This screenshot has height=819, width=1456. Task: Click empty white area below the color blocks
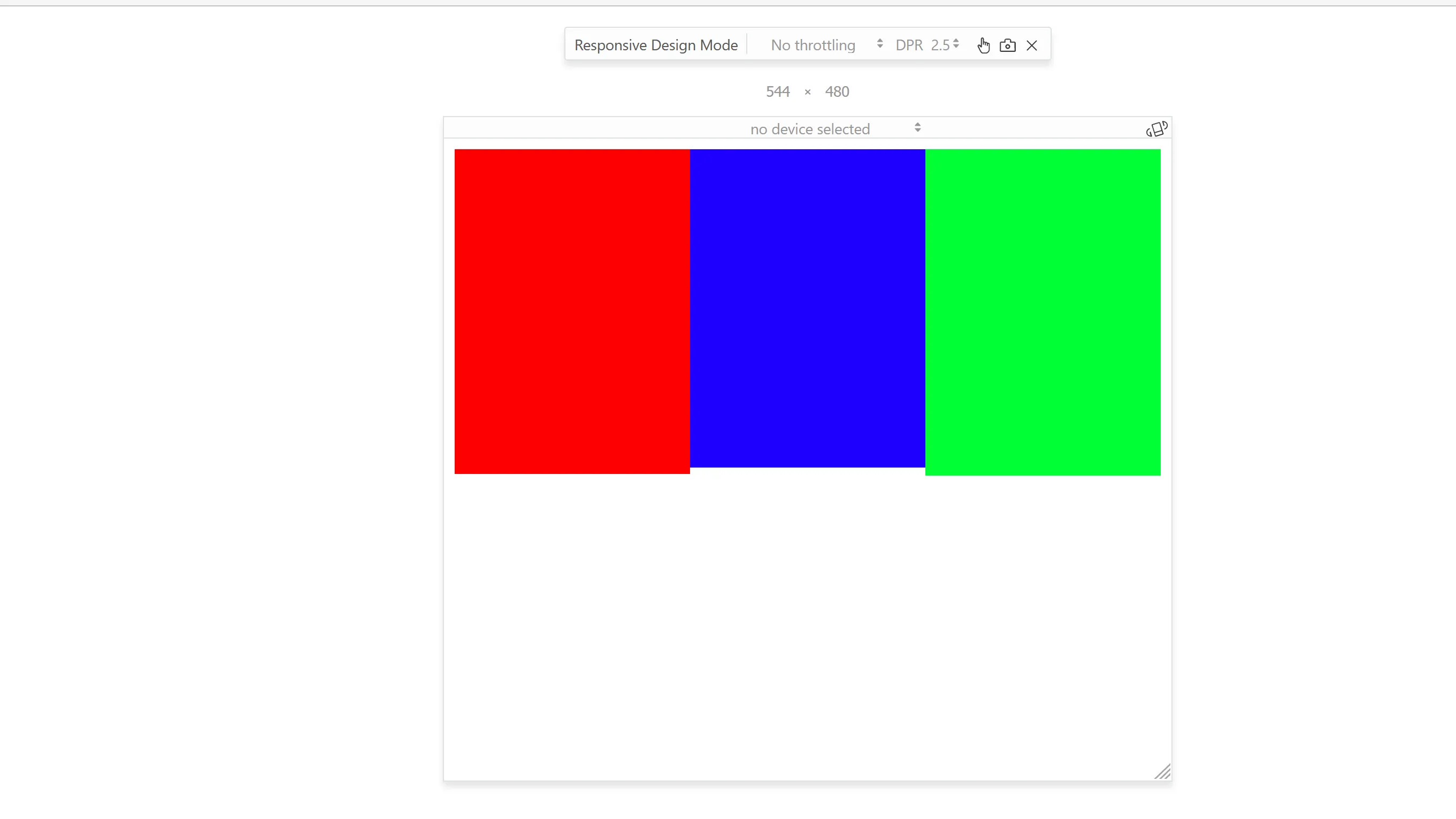point(807,622)
